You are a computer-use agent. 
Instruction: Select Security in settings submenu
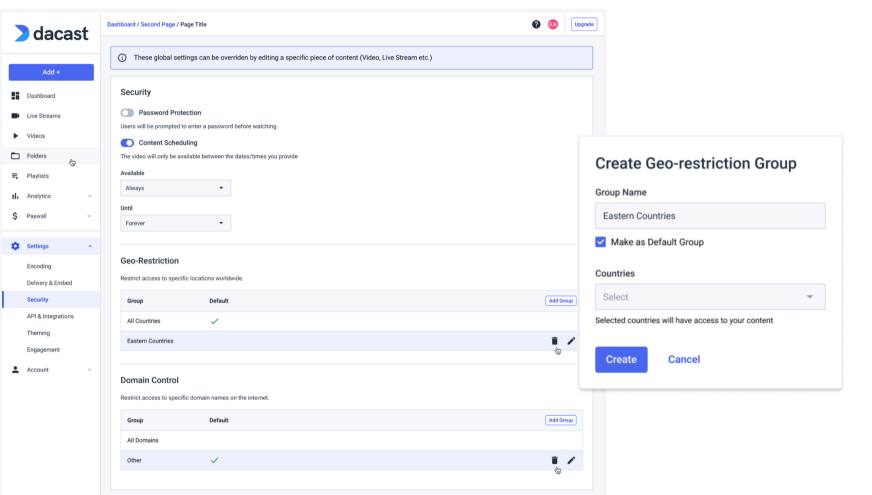tap(38, 299)
